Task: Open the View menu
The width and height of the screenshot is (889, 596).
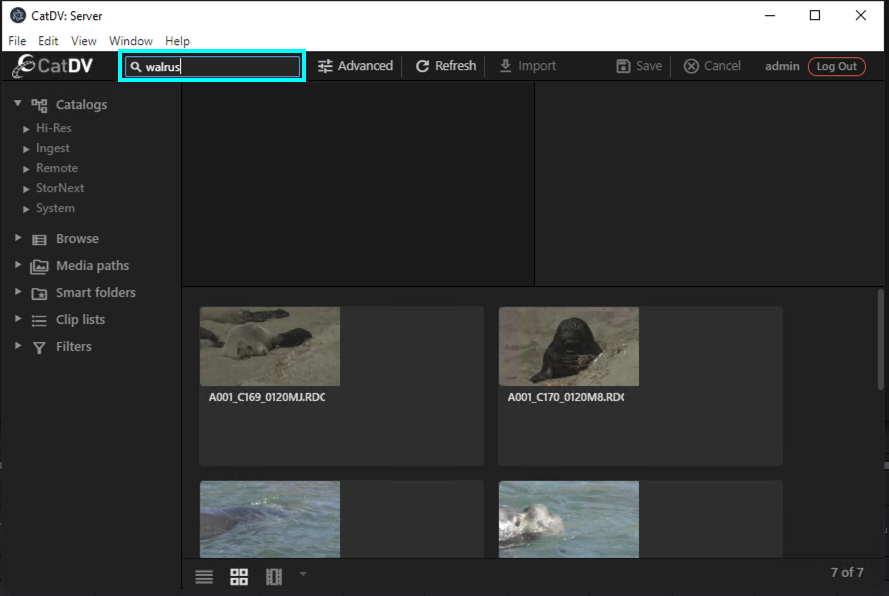Action: [x=83, y=41]
